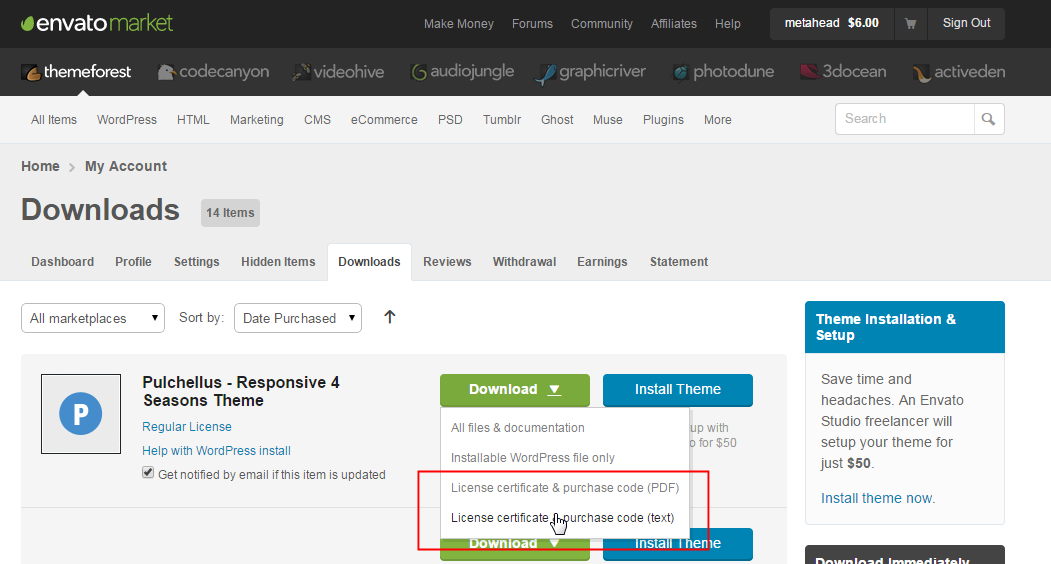1051x564 pixels.
Task: Switch to the Hidden Items tab
Action: point(278,262)
